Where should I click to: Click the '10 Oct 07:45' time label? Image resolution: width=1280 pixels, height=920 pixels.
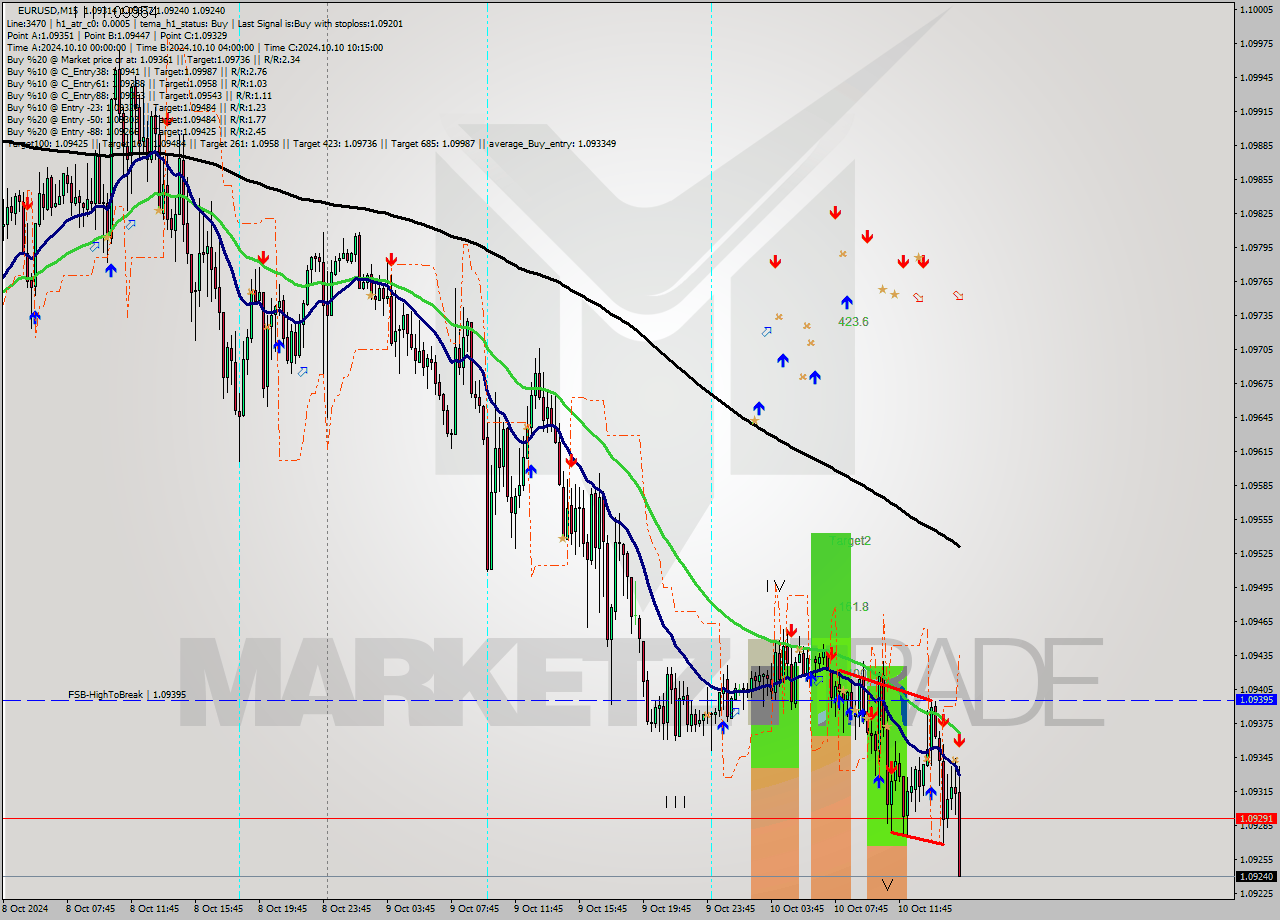tap(862, 909)
